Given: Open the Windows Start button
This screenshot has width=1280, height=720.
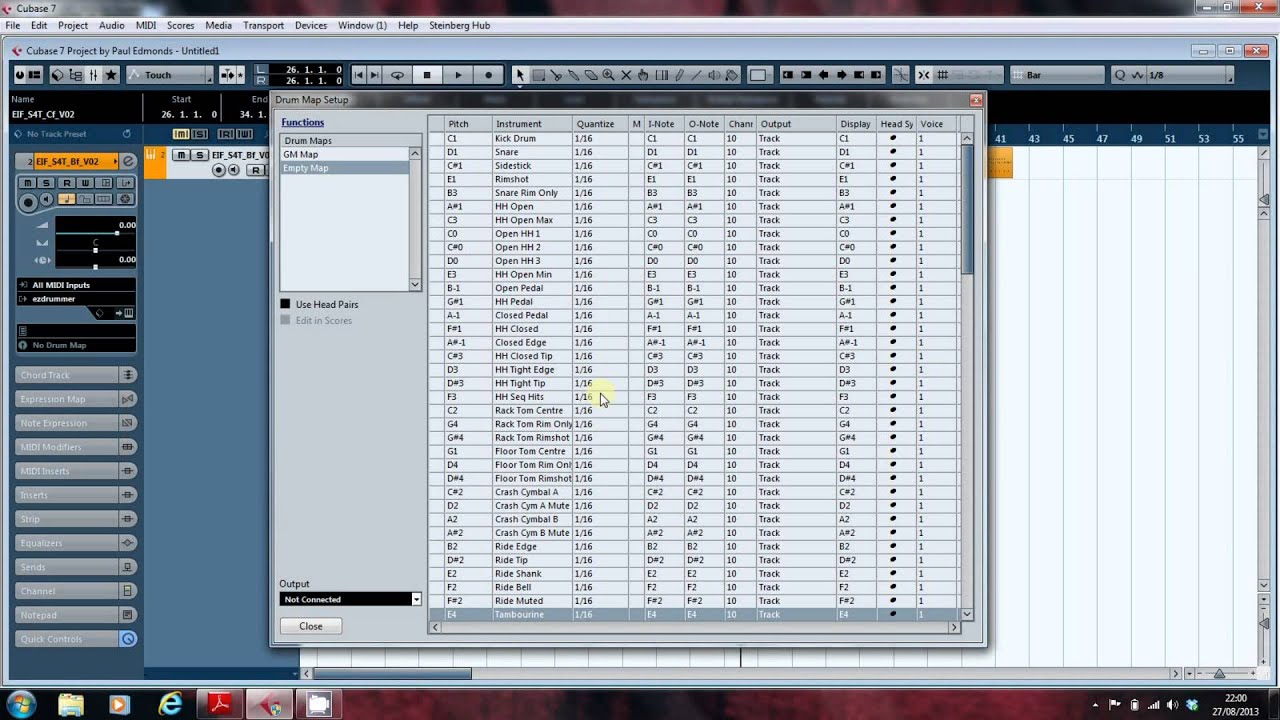Looking at the screenshot, I should 21,704.
